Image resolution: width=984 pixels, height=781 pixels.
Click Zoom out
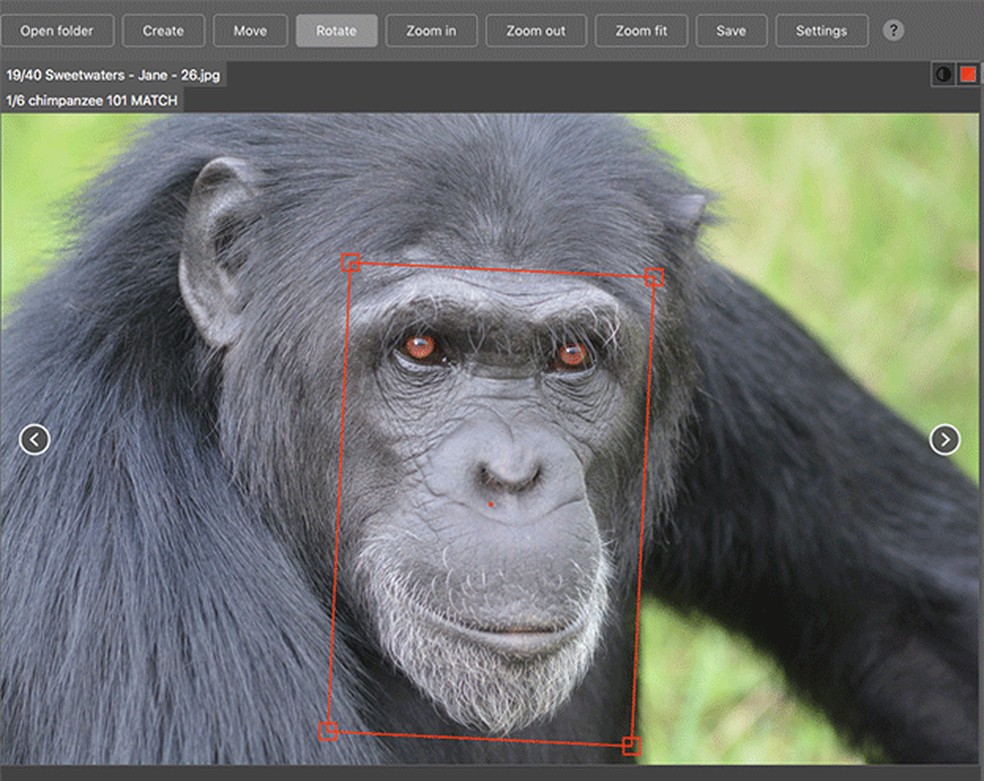tap(536, 31)
